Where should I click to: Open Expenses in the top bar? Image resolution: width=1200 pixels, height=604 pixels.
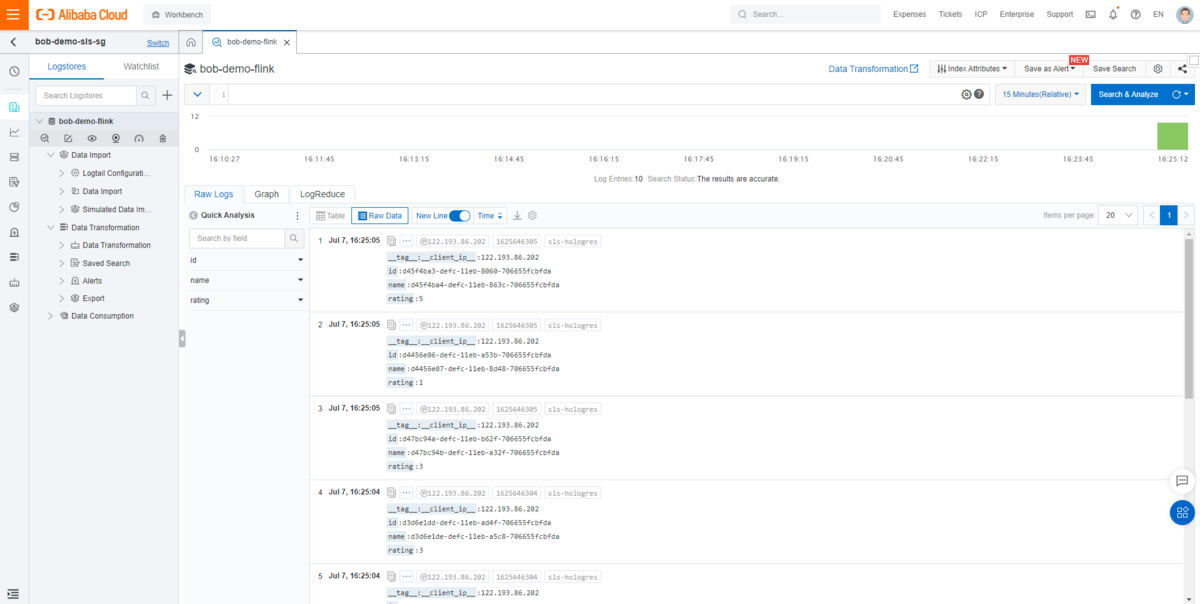909,14
